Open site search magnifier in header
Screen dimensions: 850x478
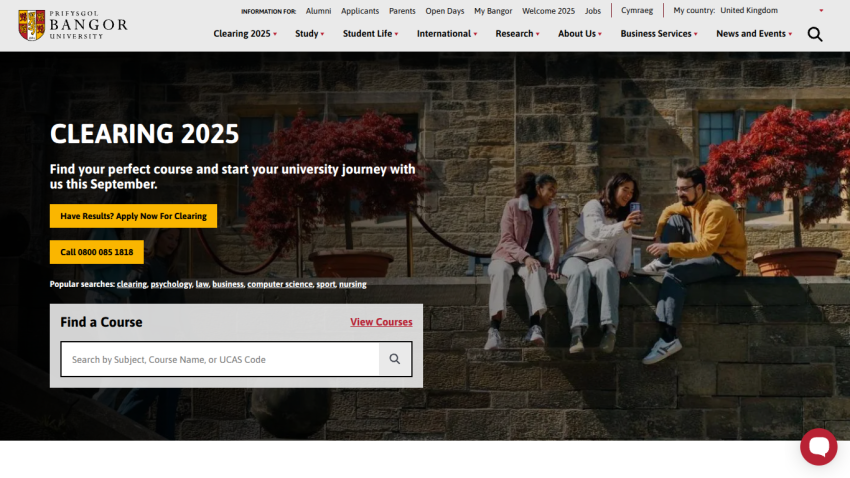pos(815,34)
